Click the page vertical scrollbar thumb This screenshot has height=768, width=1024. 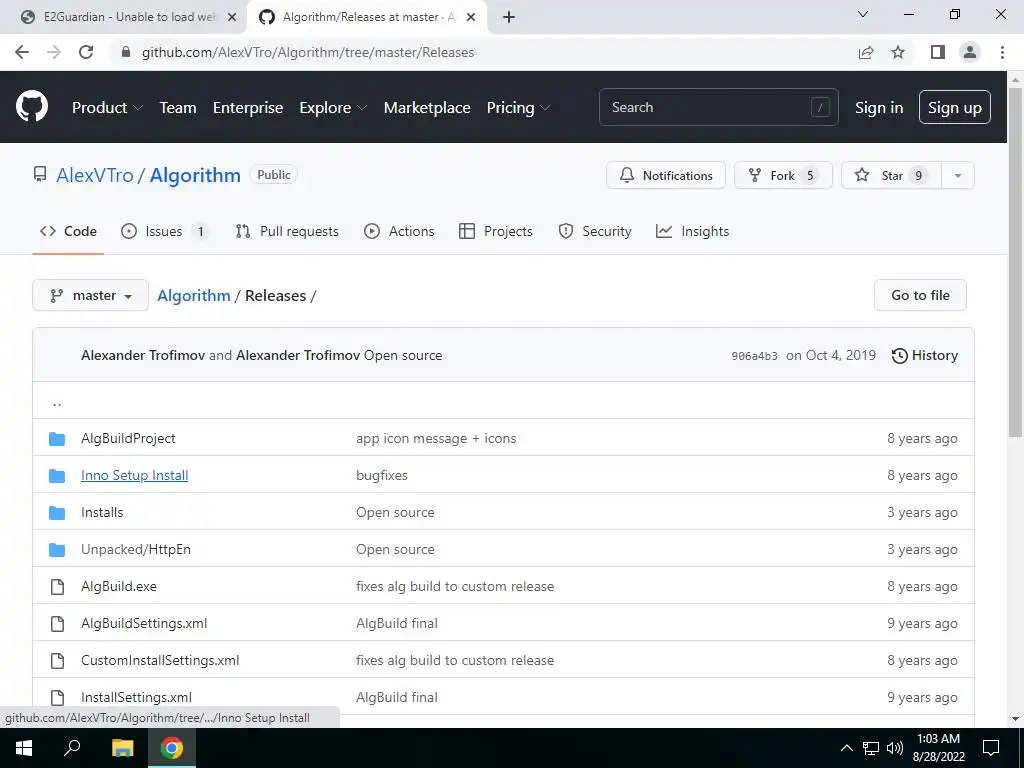click(1016, 261)
